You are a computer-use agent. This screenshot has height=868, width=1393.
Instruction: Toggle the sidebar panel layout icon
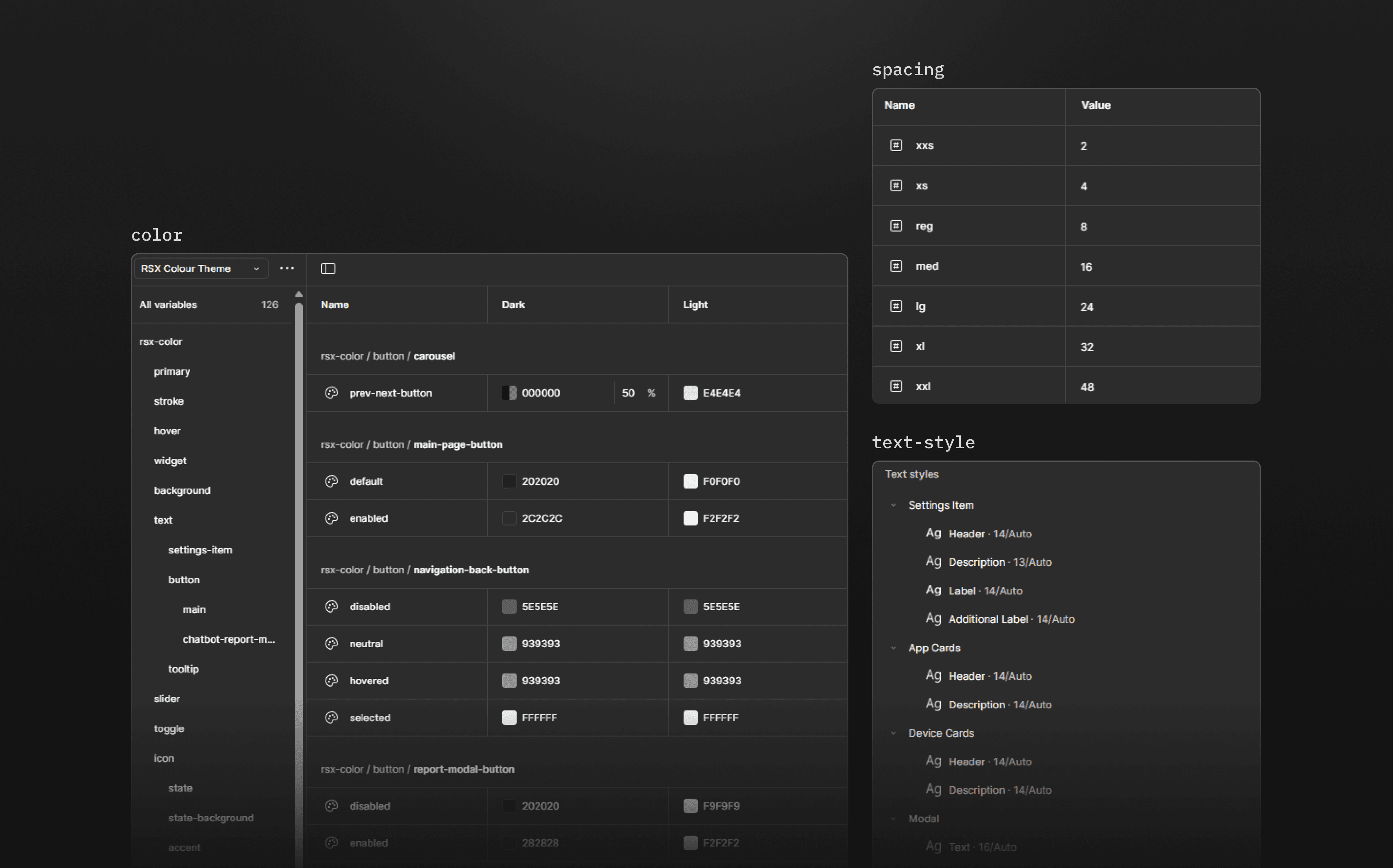click(328, 269)
